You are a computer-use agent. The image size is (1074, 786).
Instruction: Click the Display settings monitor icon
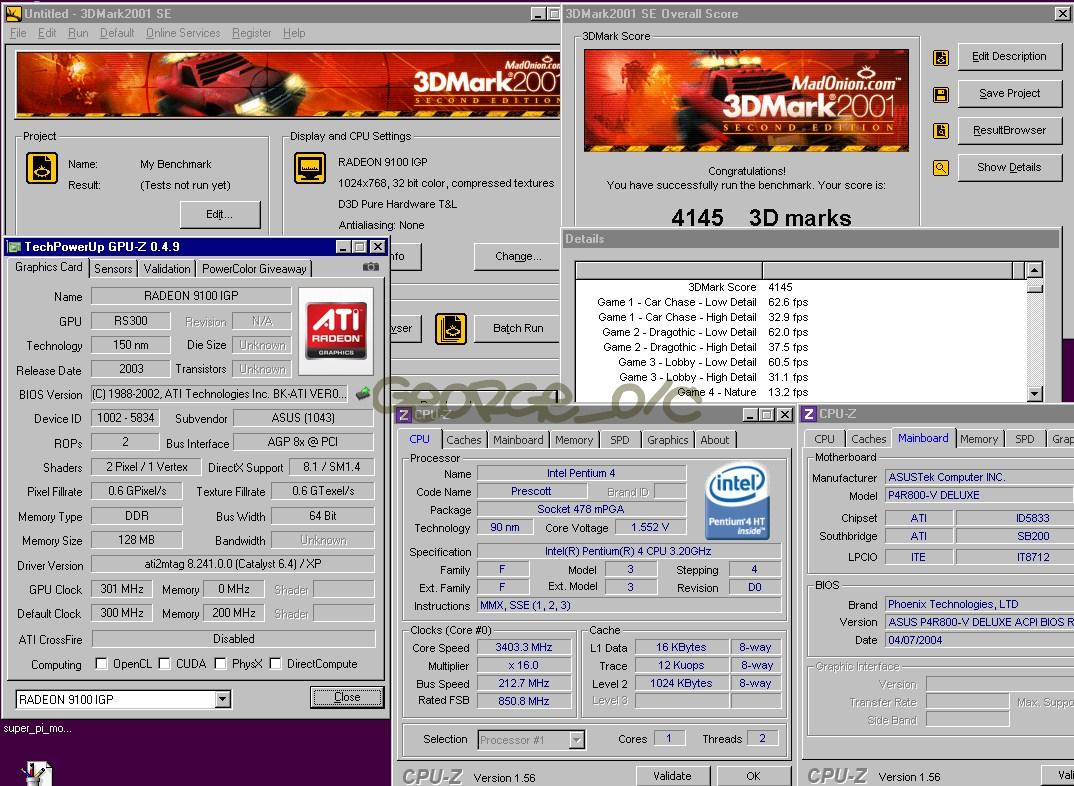[x=310, y=168]
